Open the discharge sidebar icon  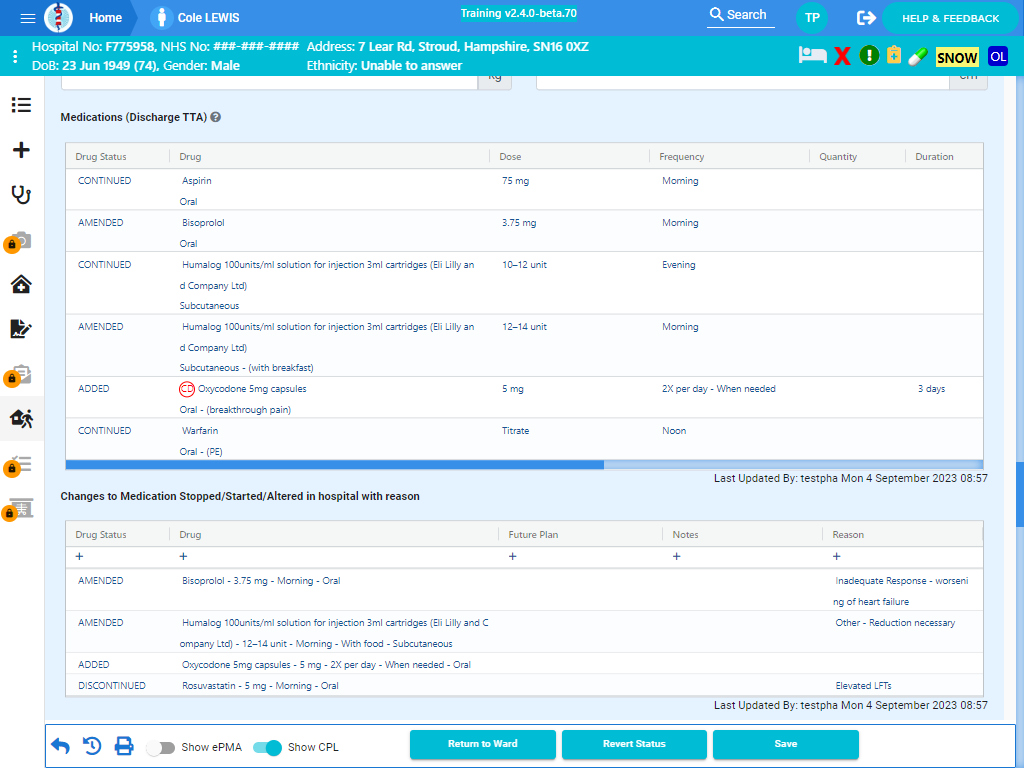(x=22, y=419)
